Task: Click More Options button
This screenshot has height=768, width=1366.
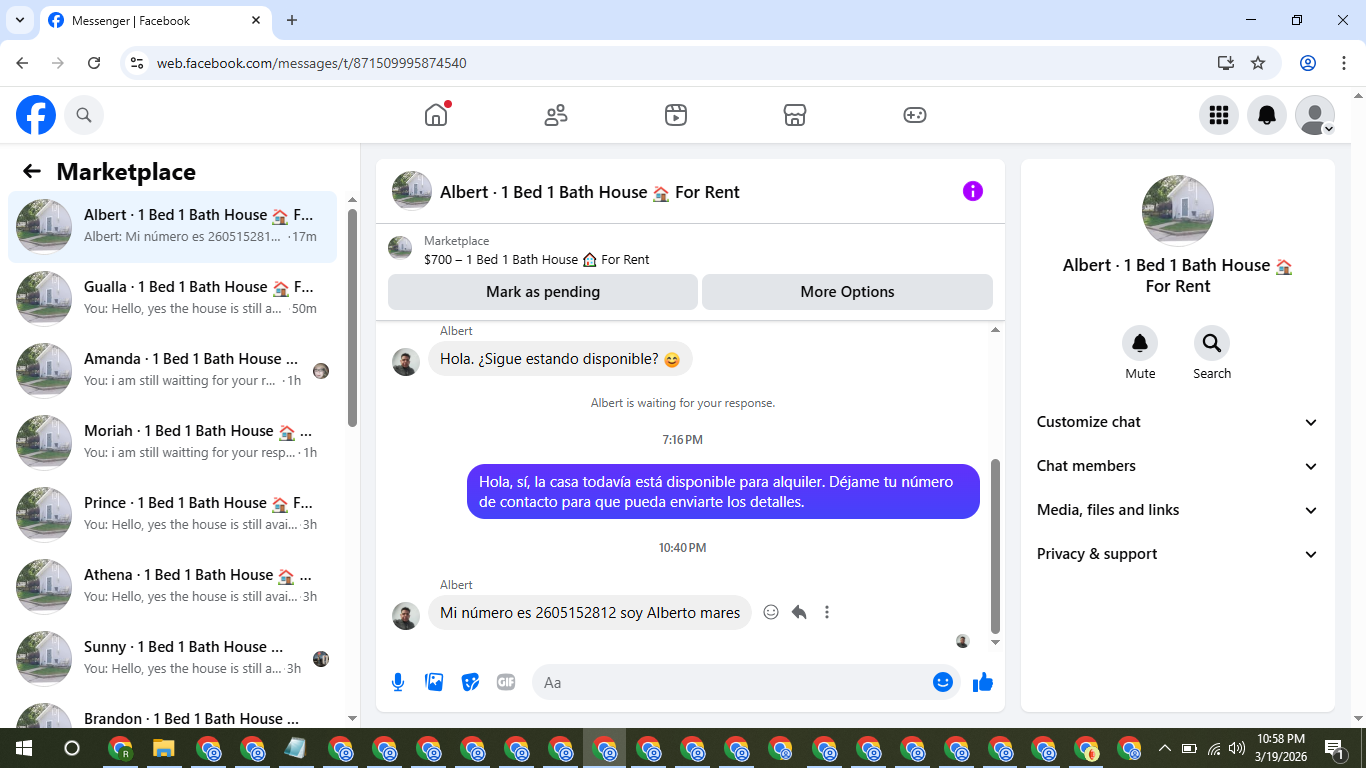Action: (x=847, y=292)
